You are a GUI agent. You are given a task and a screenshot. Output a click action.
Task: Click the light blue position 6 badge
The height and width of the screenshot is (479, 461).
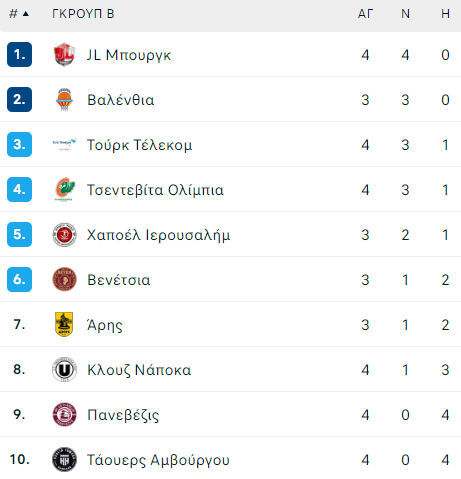point(19,279)
